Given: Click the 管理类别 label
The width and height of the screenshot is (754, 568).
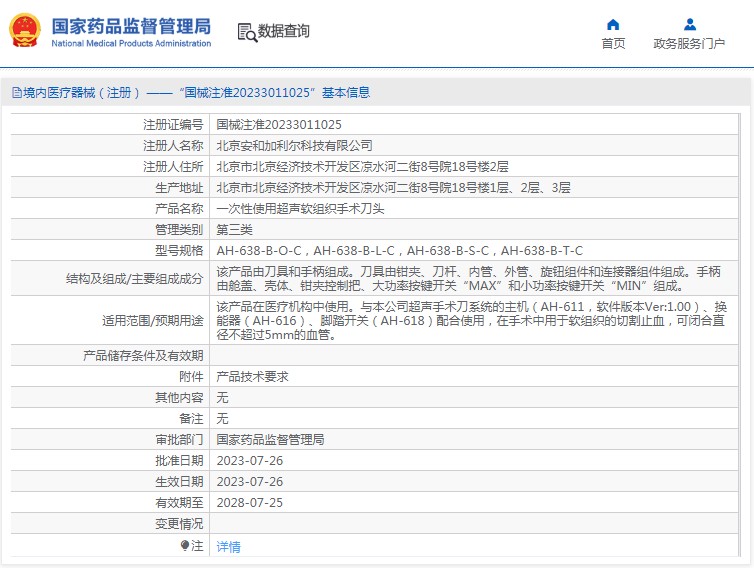Looking at the screenshot, I should (179, 229).
